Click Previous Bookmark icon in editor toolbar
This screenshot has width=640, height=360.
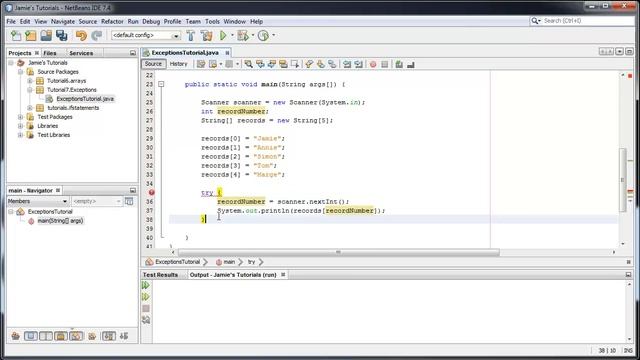click(x=309, y=64)
